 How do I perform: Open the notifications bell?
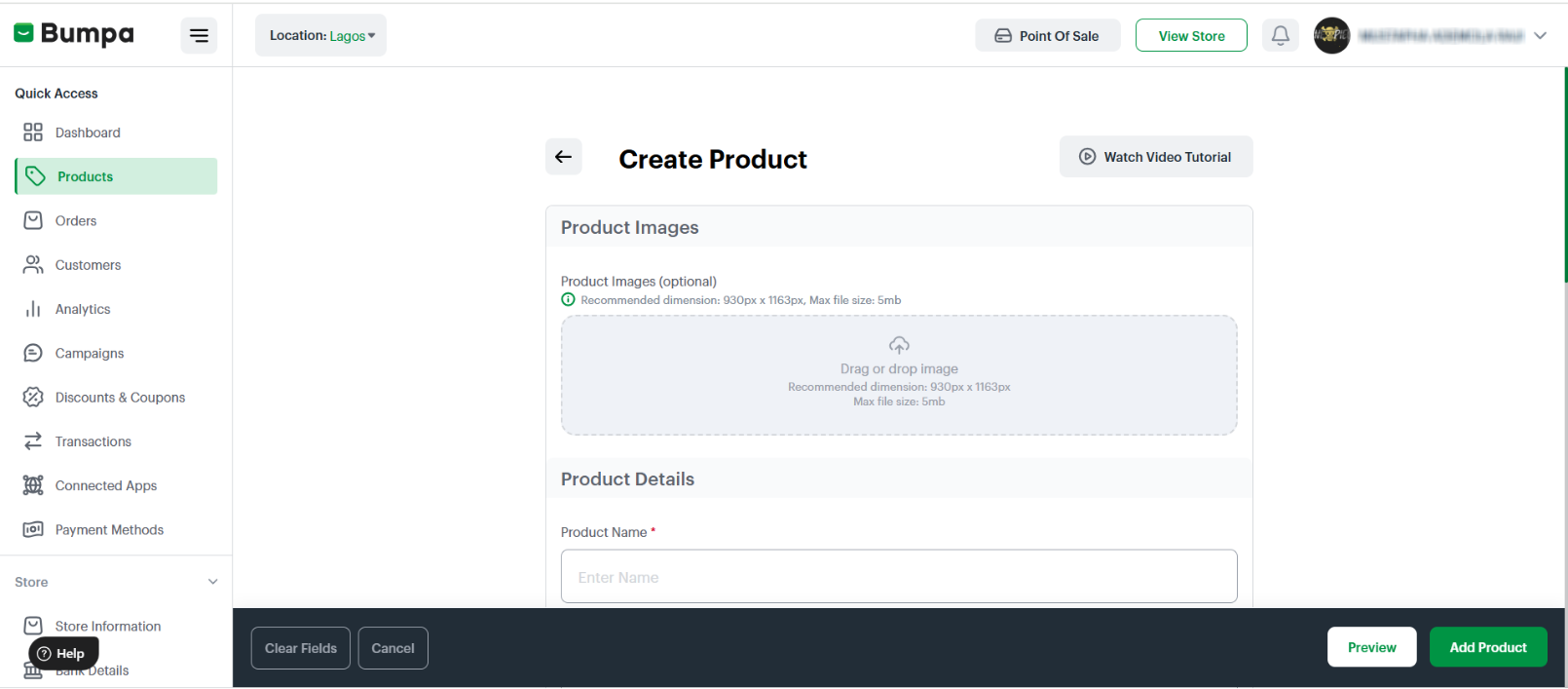click(1281, 35)
